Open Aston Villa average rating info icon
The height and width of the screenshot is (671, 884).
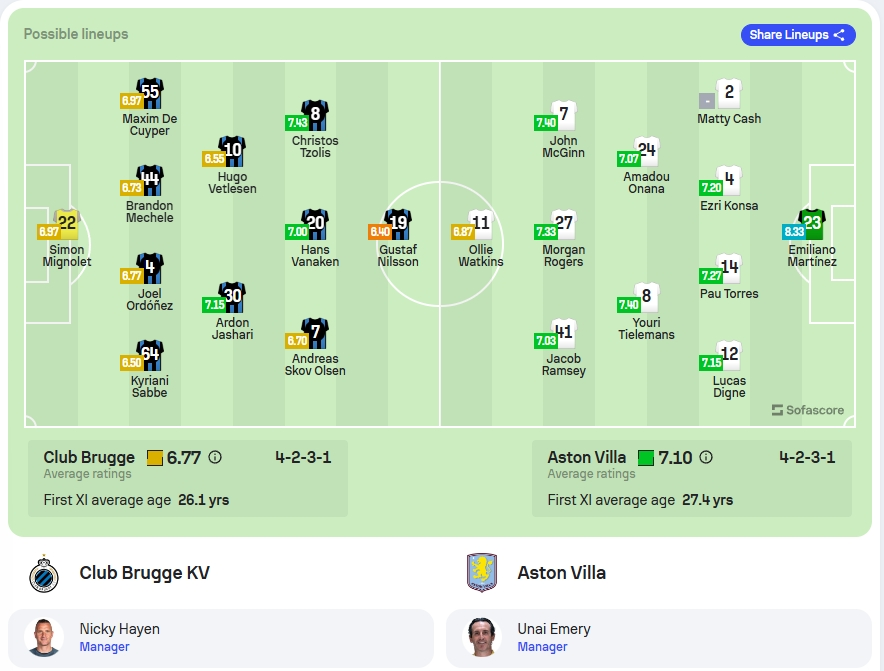tap(706, 457)
